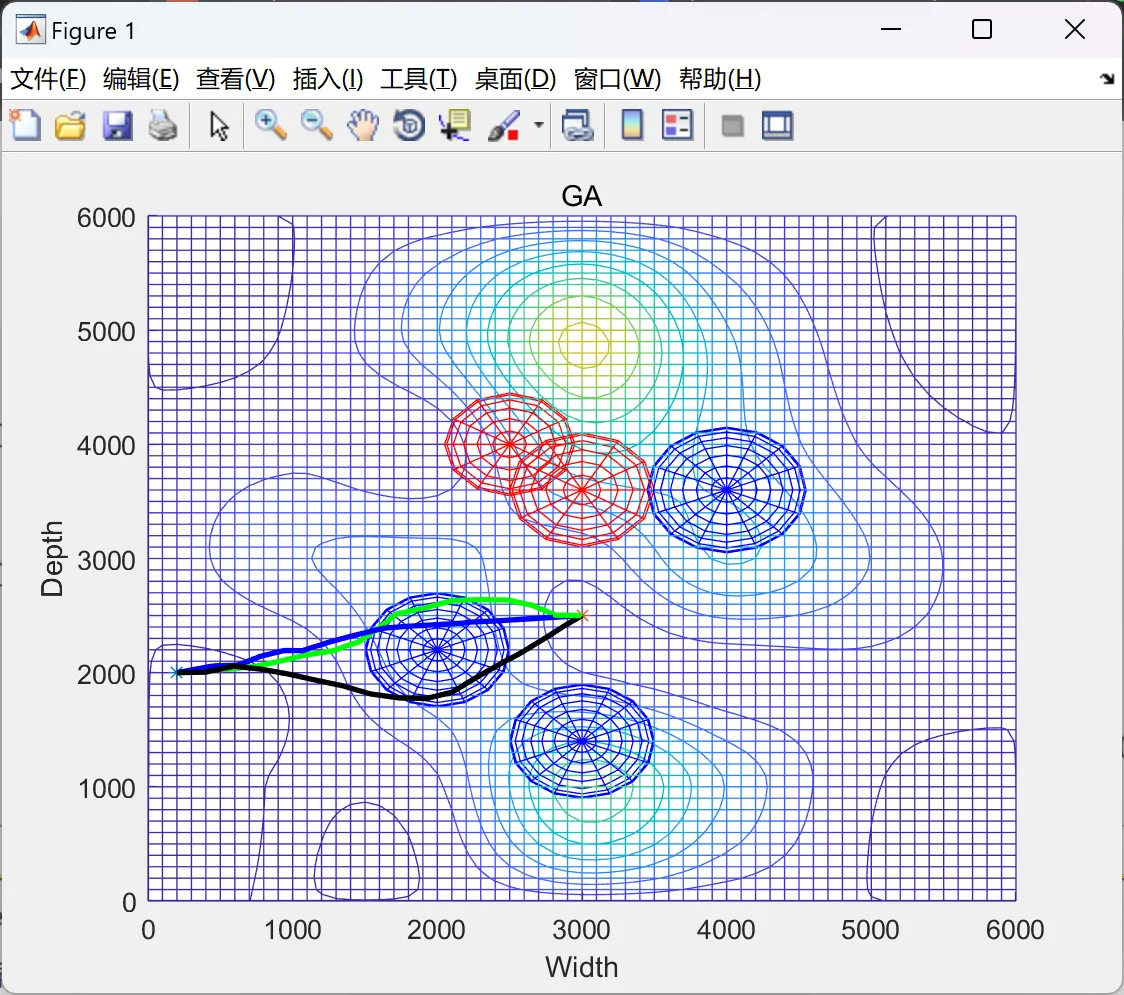Click the MATLAB logo in the title bar
The height and width of the screenshot is (995, 1124).
30,30
